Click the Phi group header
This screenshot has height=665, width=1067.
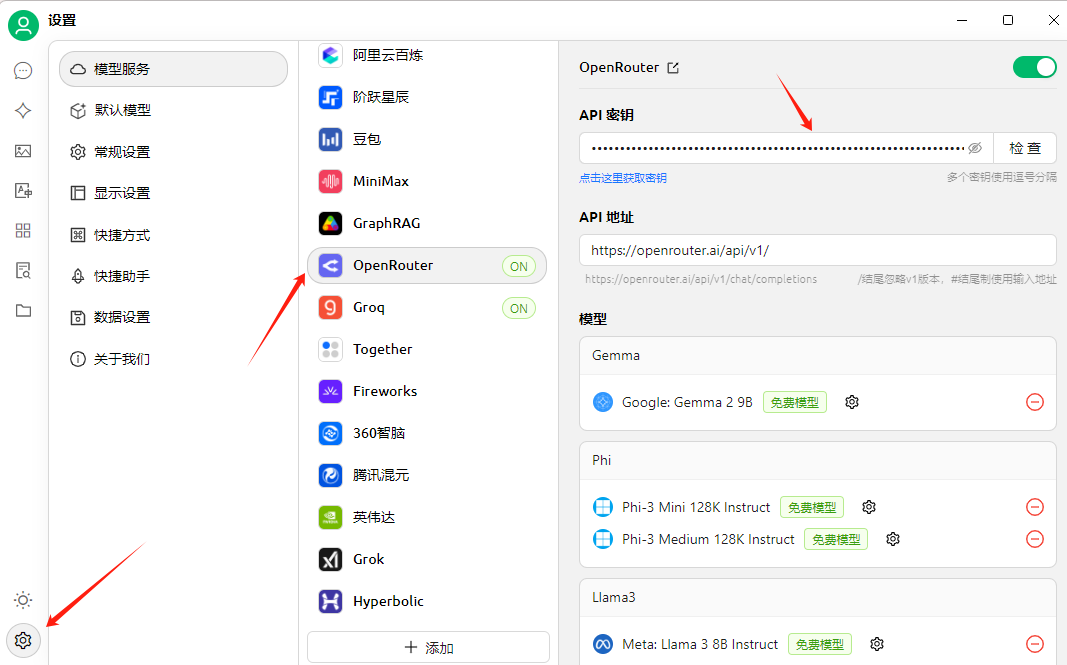tap(817, 460)
